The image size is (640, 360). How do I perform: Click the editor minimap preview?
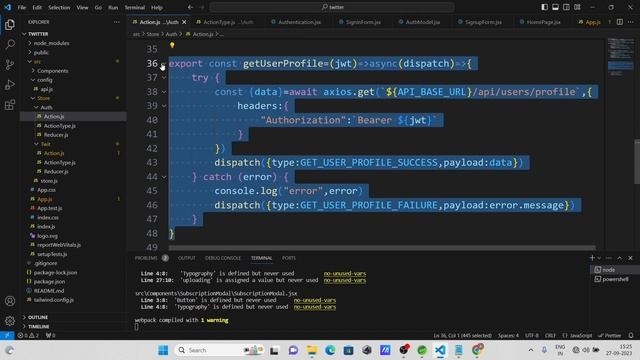(621, 57)
